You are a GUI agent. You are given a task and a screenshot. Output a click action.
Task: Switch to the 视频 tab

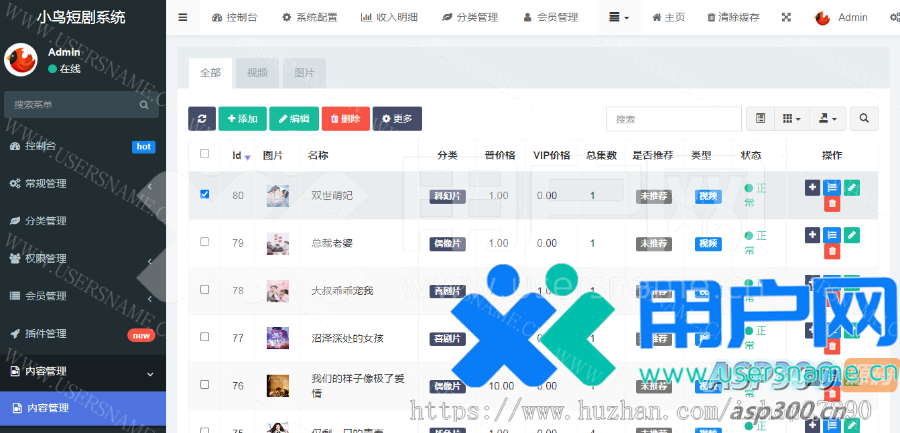click(x=257, y=73)
